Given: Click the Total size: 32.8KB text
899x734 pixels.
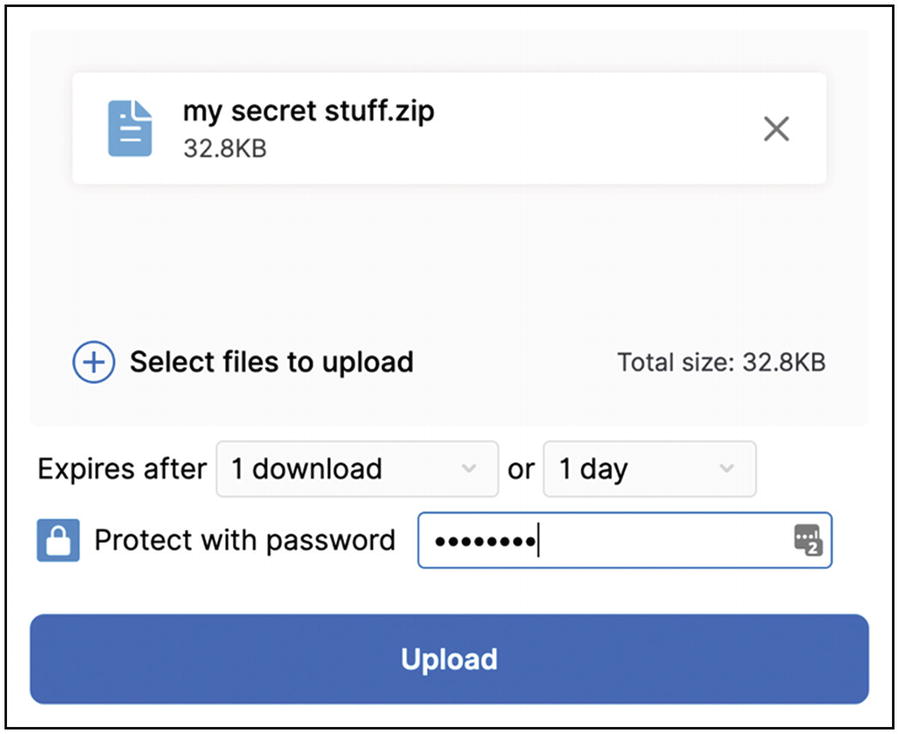Looking at the screenshot, I should (x=721, y=362).
